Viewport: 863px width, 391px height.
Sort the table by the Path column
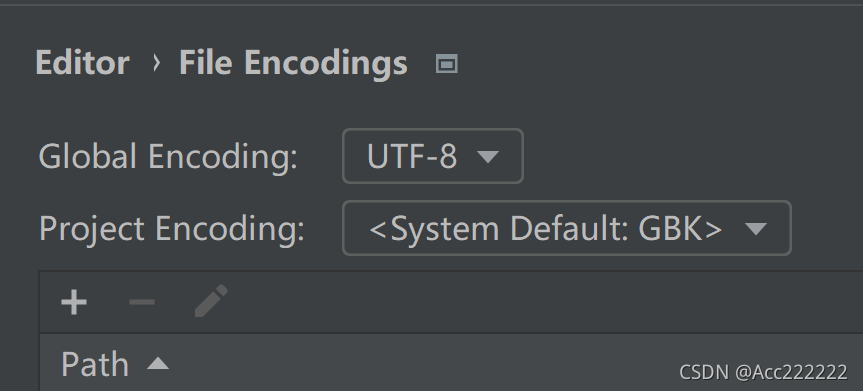[95, 364]
